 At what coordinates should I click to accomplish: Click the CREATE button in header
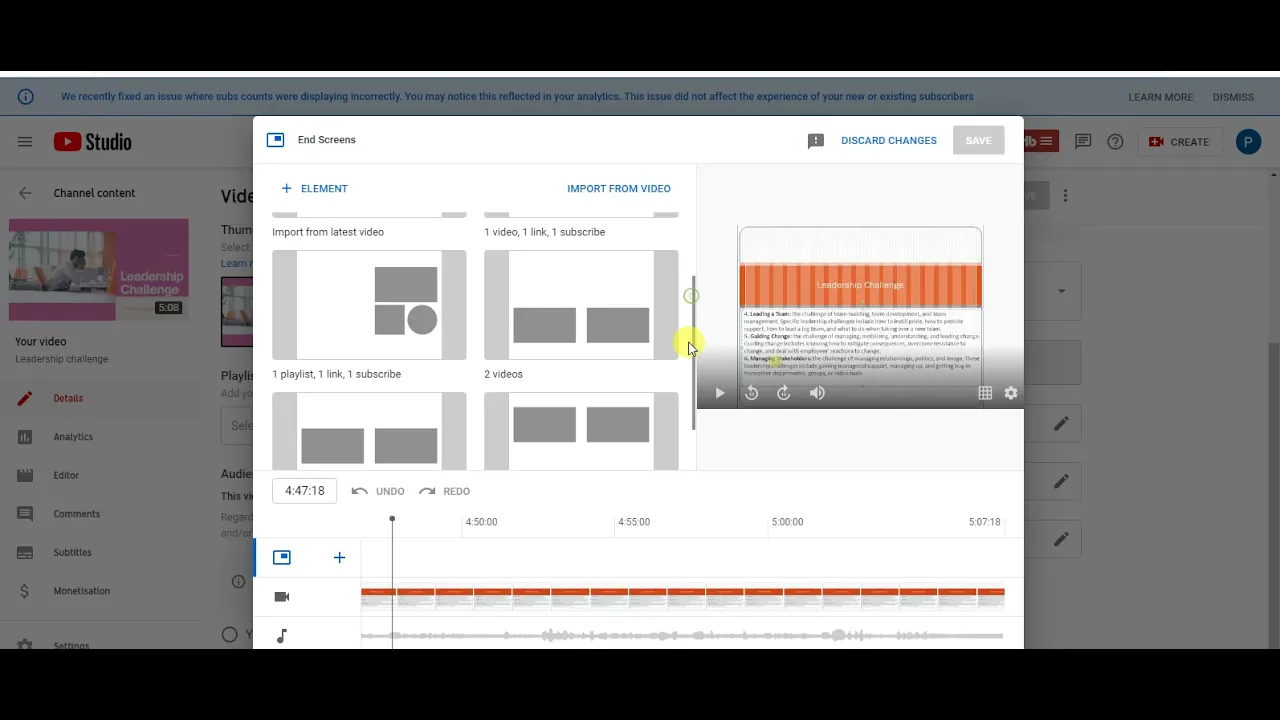click(x=1179, y=142)
